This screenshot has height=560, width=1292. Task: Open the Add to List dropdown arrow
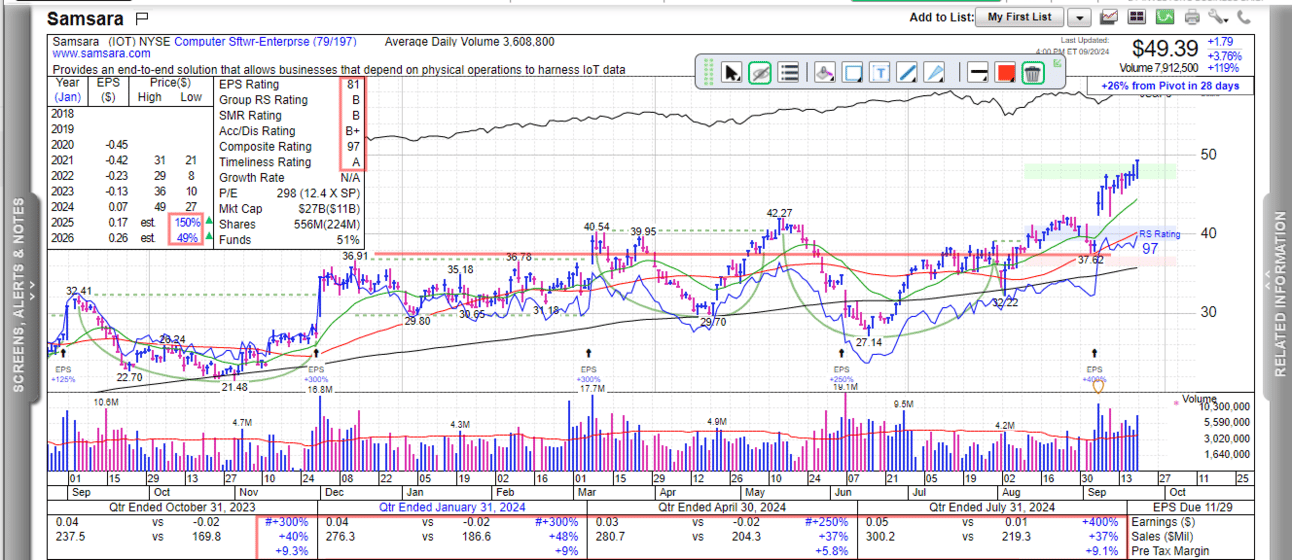[x=1080, y=17]
